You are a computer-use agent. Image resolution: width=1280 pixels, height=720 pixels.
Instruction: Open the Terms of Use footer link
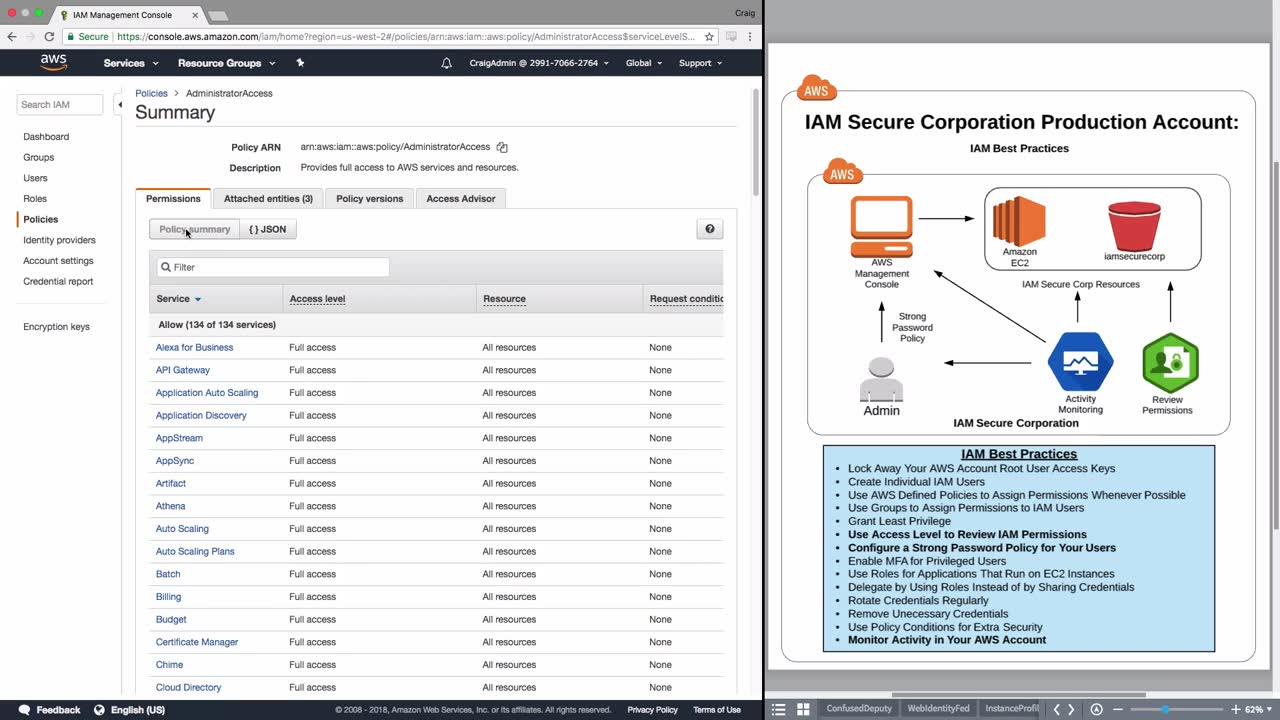pyautogui.click(x=717, y=710)
